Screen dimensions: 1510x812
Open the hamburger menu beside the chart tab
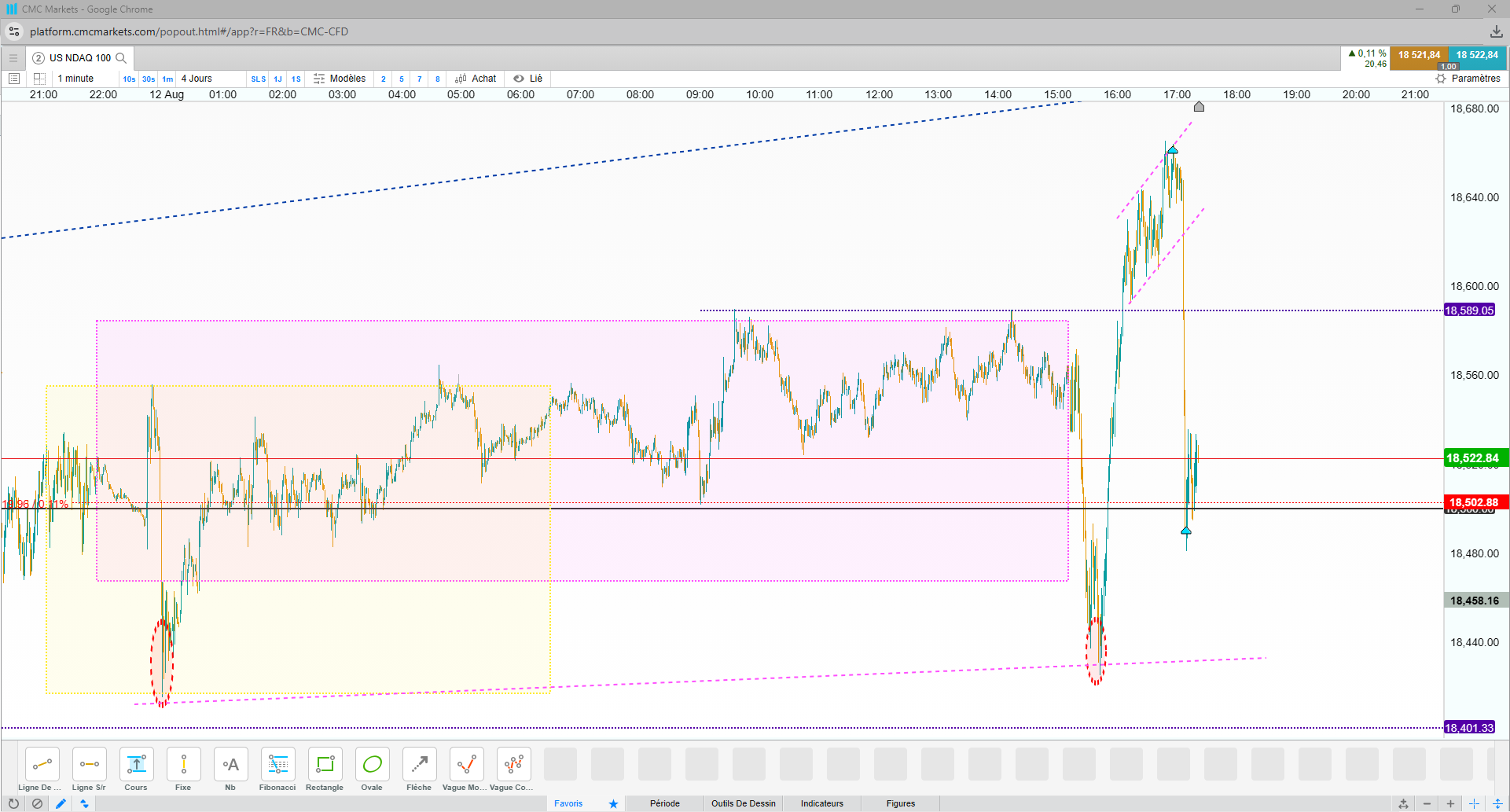coord(13,58)
